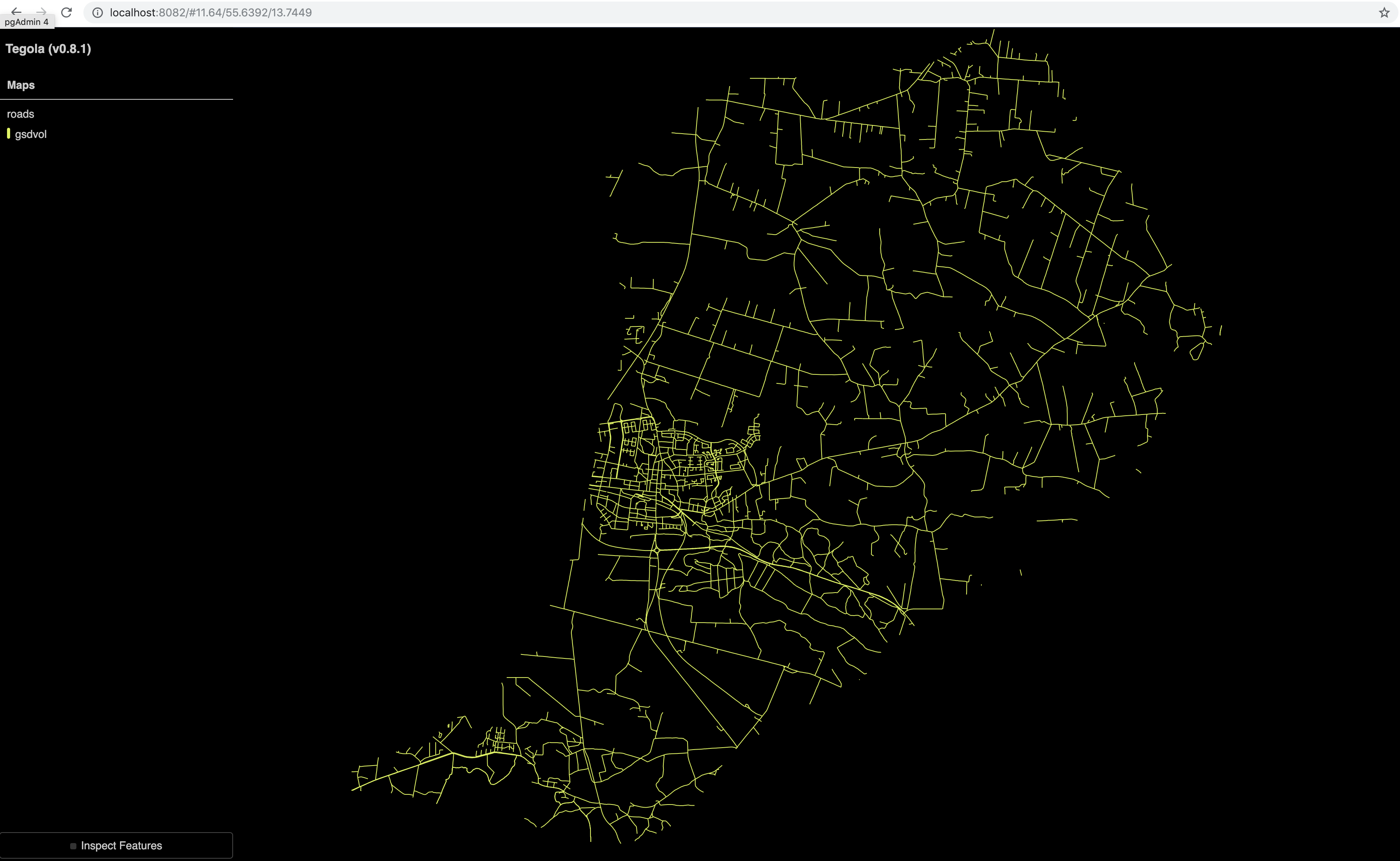The width and height of the screenshot is (1400, 861).
Task: Reload the Tegola viewer page
Action: [x=67, y=12]
